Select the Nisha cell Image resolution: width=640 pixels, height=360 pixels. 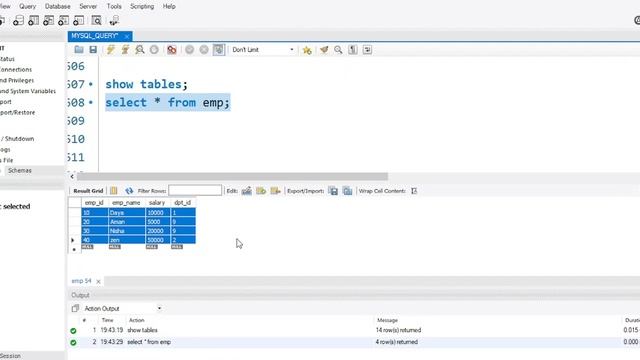point(127,231)
